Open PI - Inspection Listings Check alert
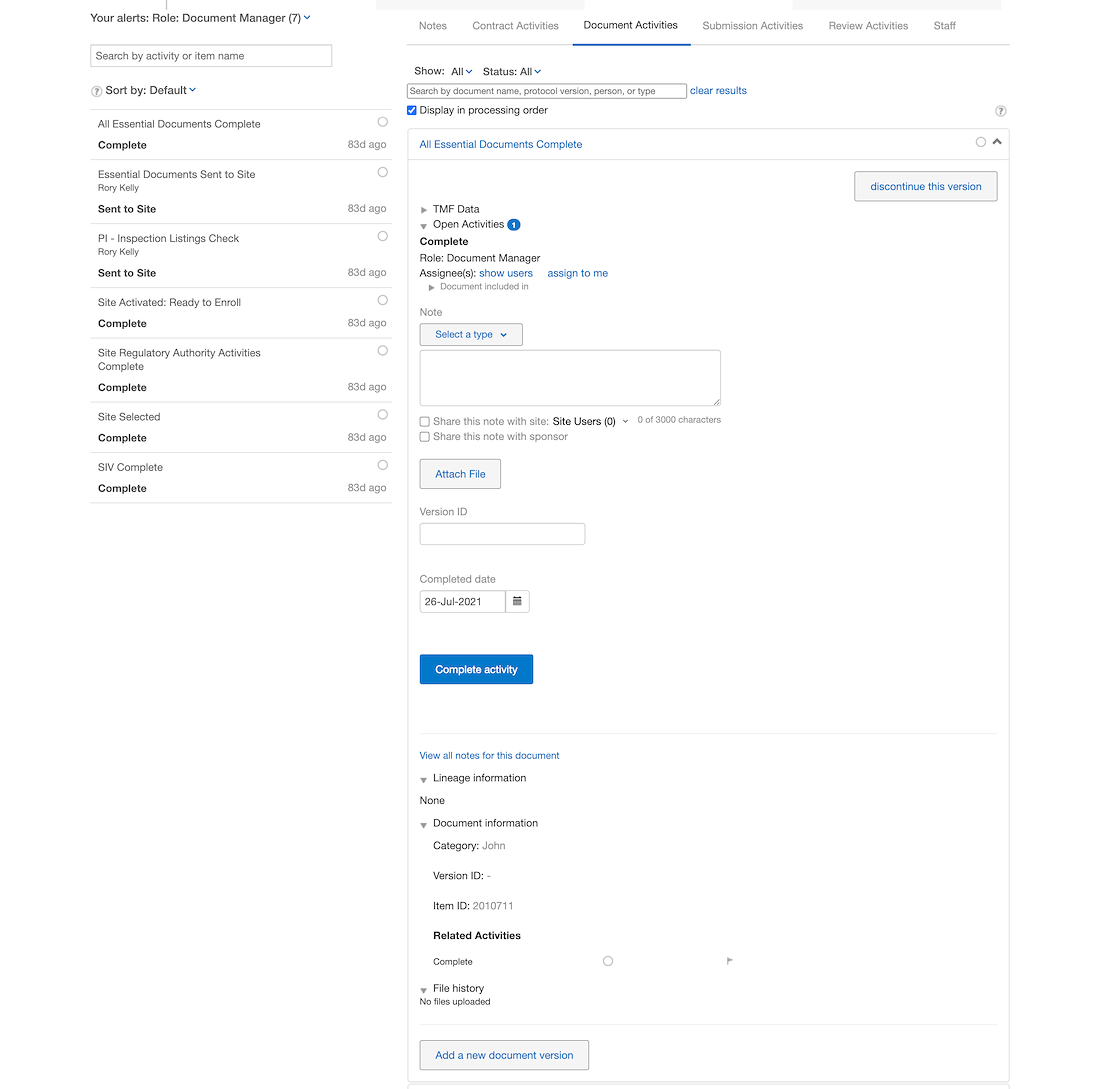 [x=241, y=256]
